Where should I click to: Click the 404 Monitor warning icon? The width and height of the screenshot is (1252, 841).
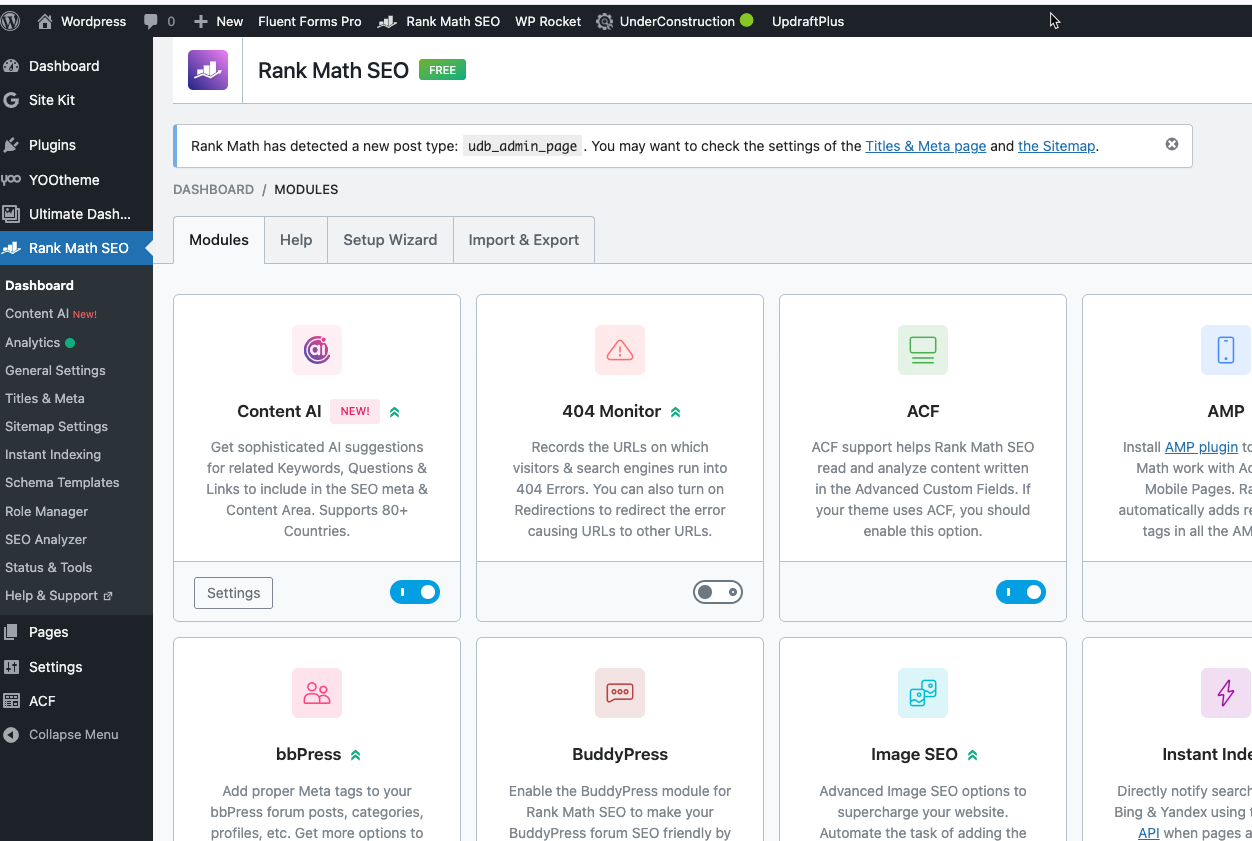620,350
